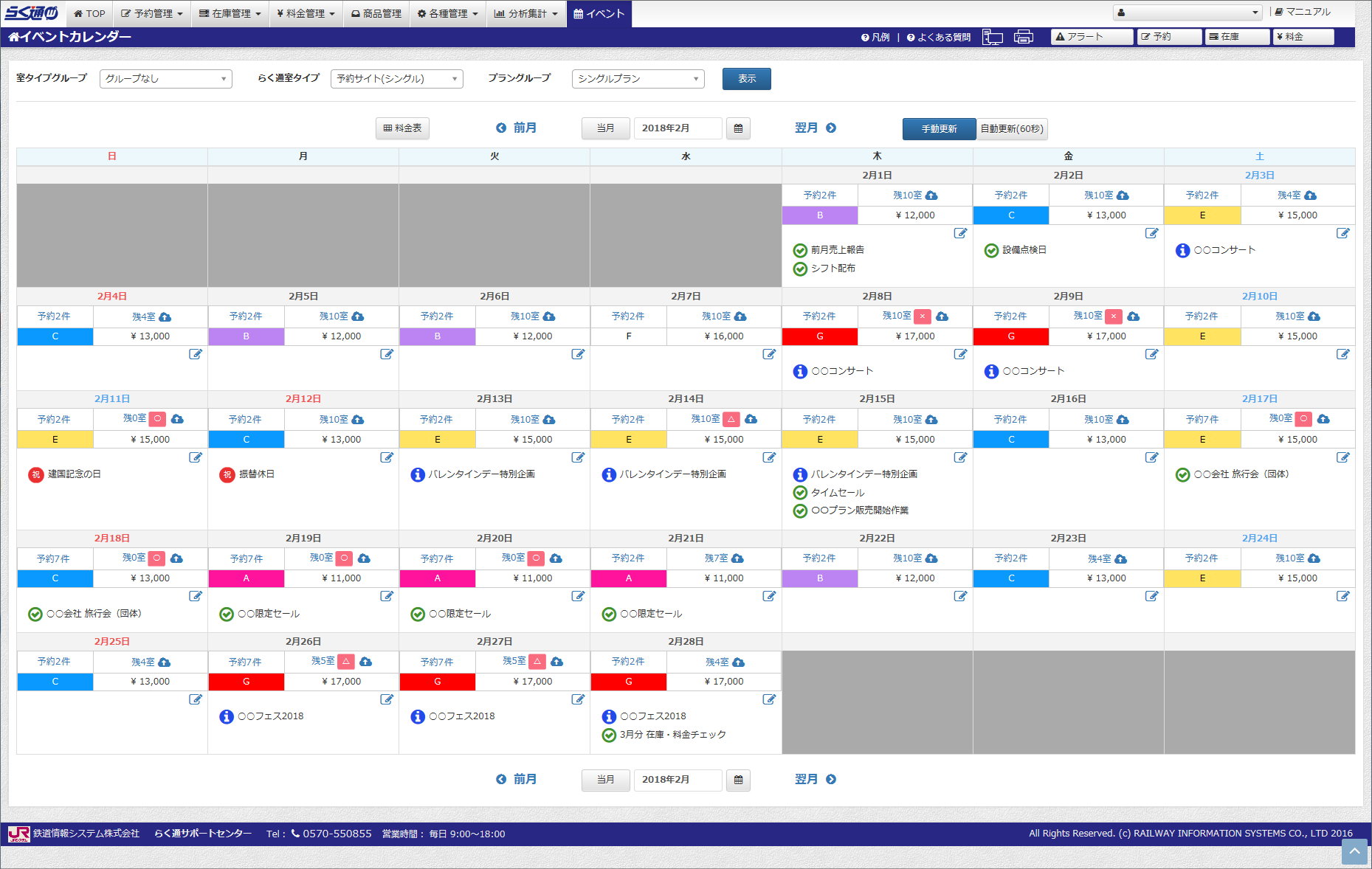This screenshot has width=1372, height=869.
Task: Click the calendar picker icon beside 2018年2月
Action: [x=738, y=128]
